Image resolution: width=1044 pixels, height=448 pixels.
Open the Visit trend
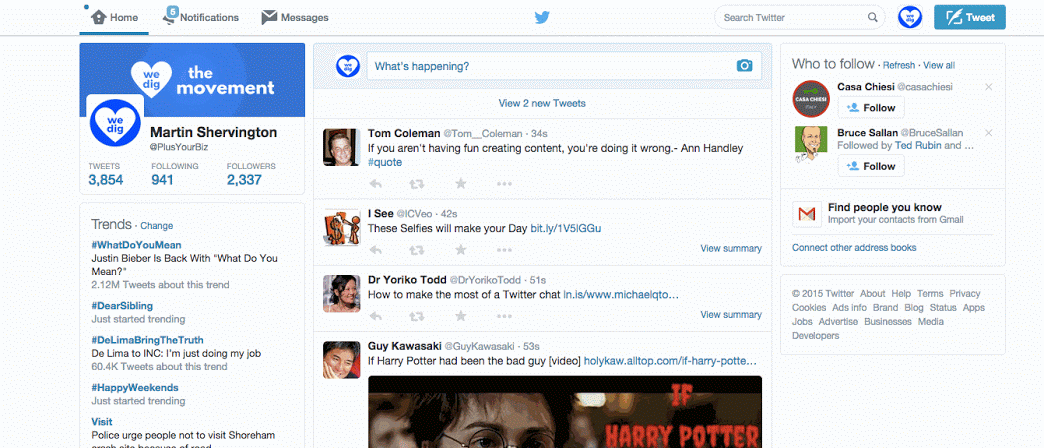point(102,421)
